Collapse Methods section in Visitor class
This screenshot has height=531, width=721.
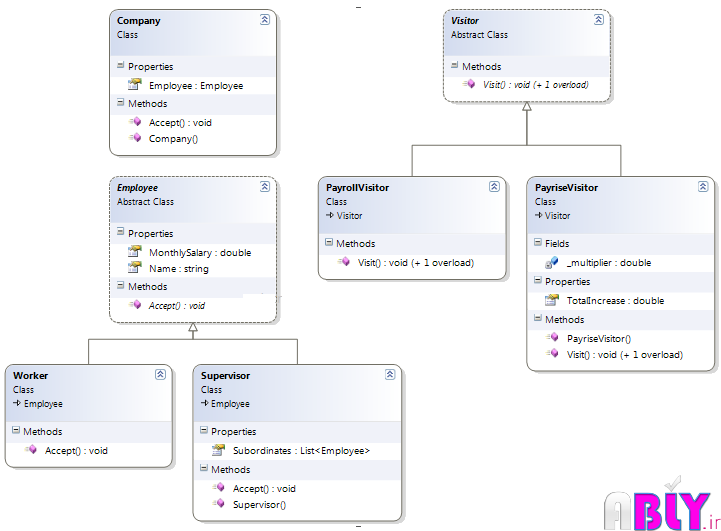(x=454, y=65)
